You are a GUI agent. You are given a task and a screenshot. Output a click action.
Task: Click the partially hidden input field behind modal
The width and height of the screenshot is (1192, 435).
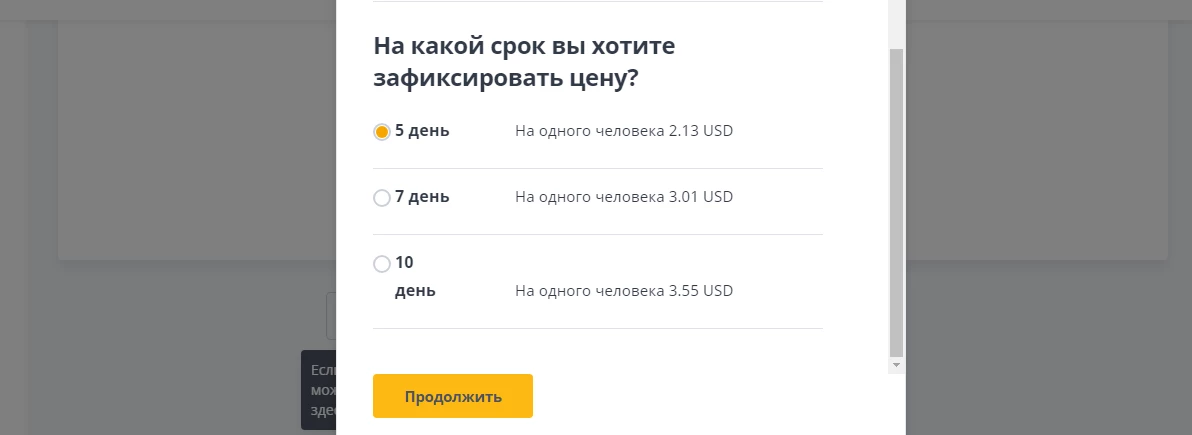tap(331, 316)
